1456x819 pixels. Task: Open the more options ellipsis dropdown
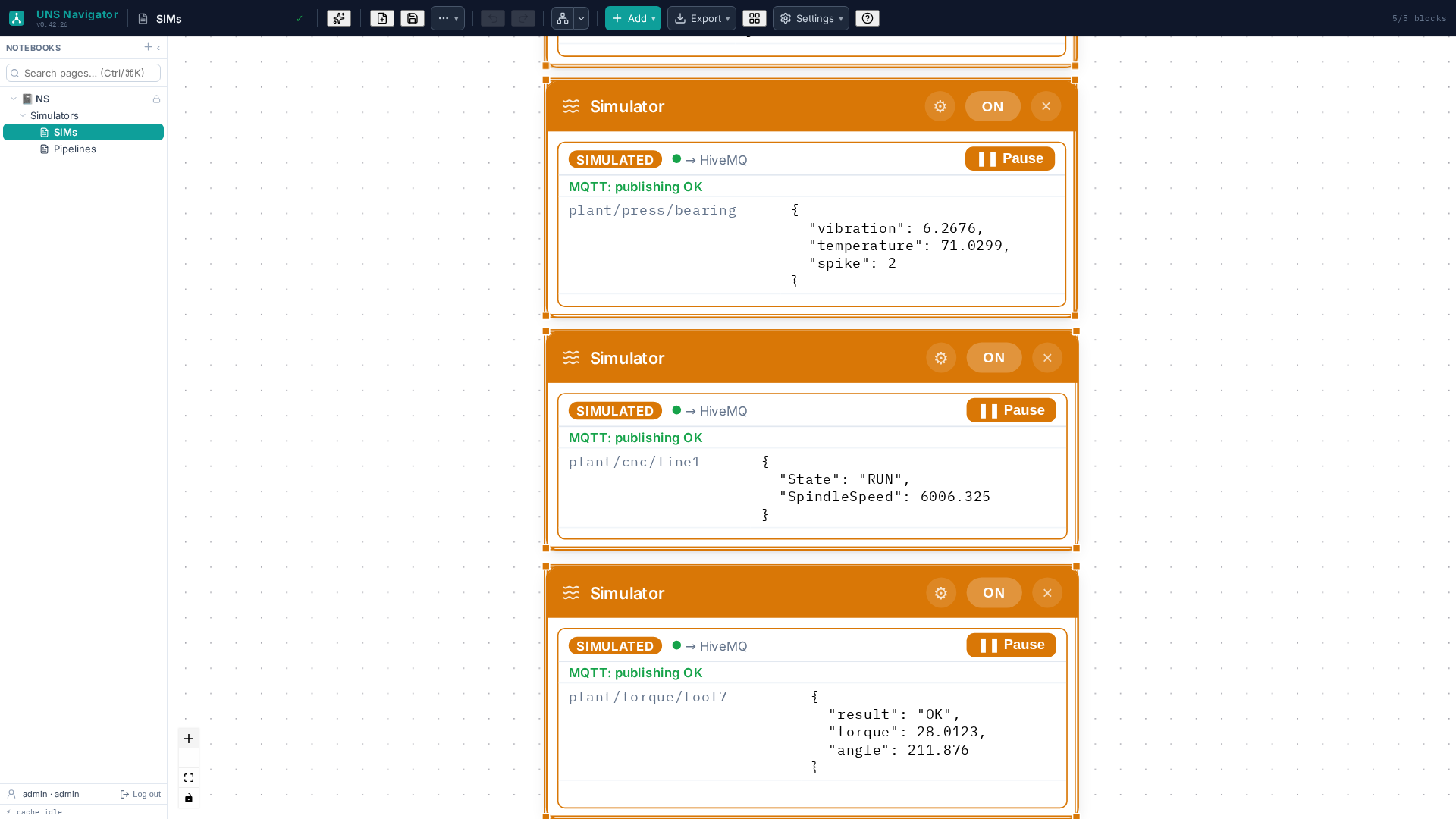pyautogui.click(x=447, y=18)
